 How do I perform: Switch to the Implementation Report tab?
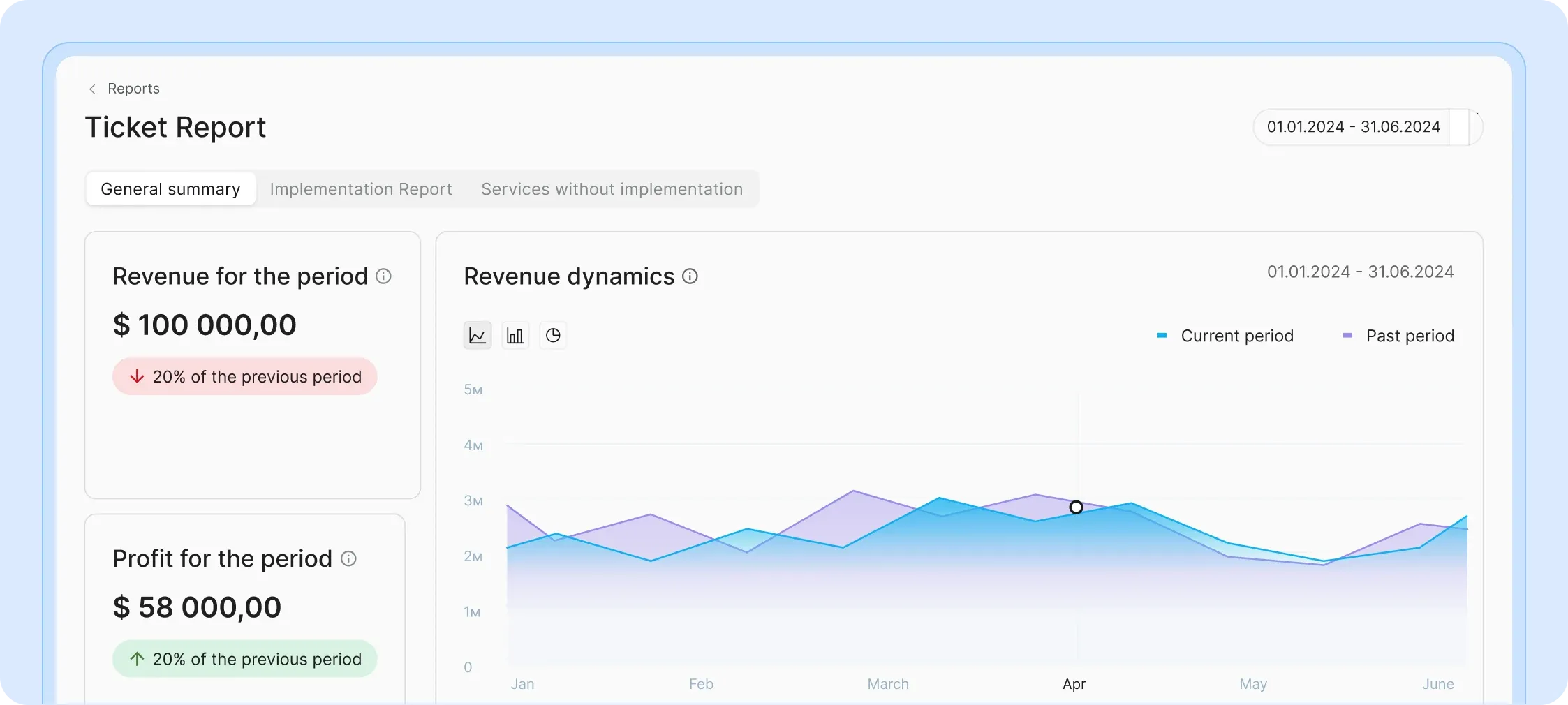361,189
